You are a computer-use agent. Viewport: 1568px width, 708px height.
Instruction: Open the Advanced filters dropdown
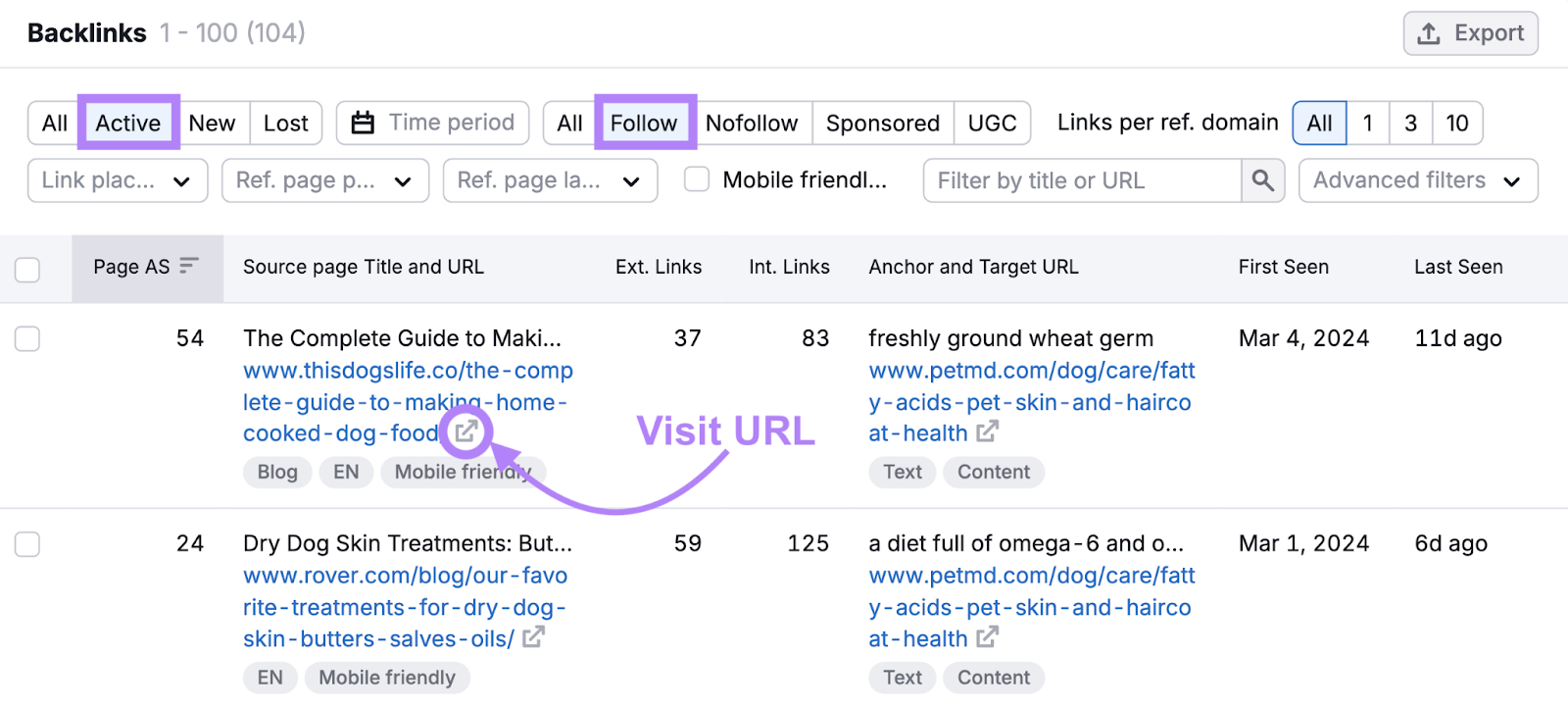point(1417,180)
